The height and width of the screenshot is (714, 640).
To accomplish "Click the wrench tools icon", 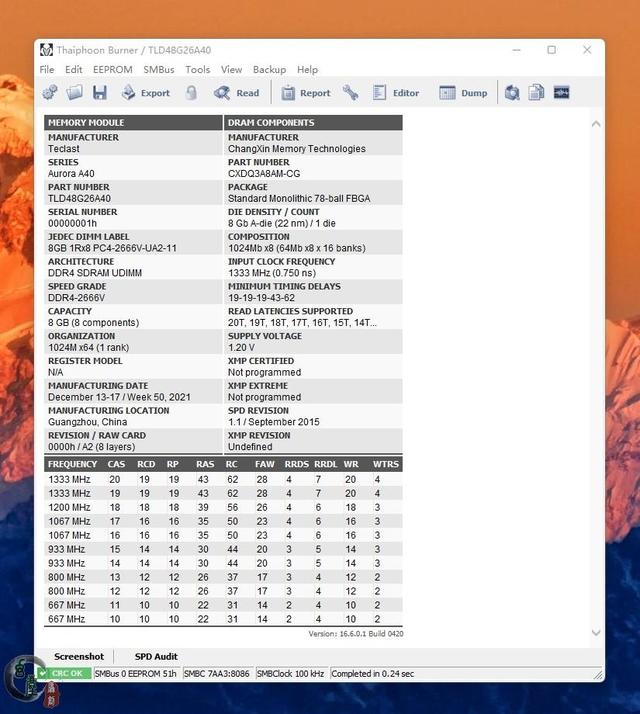I will (x=350, y=93).
